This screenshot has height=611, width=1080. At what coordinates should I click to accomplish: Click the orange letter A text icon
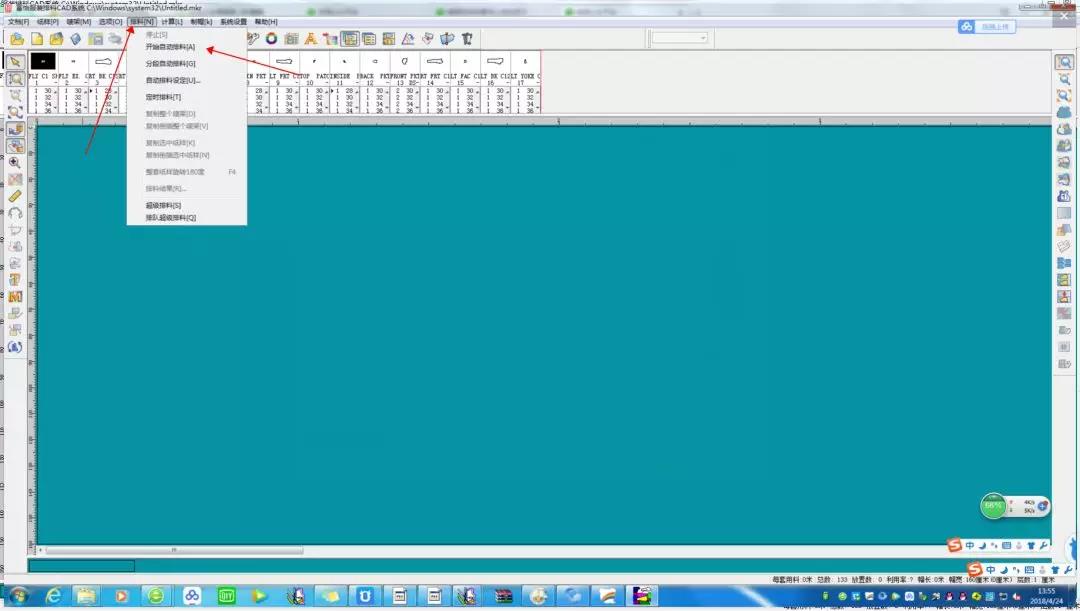click(310, 39)
